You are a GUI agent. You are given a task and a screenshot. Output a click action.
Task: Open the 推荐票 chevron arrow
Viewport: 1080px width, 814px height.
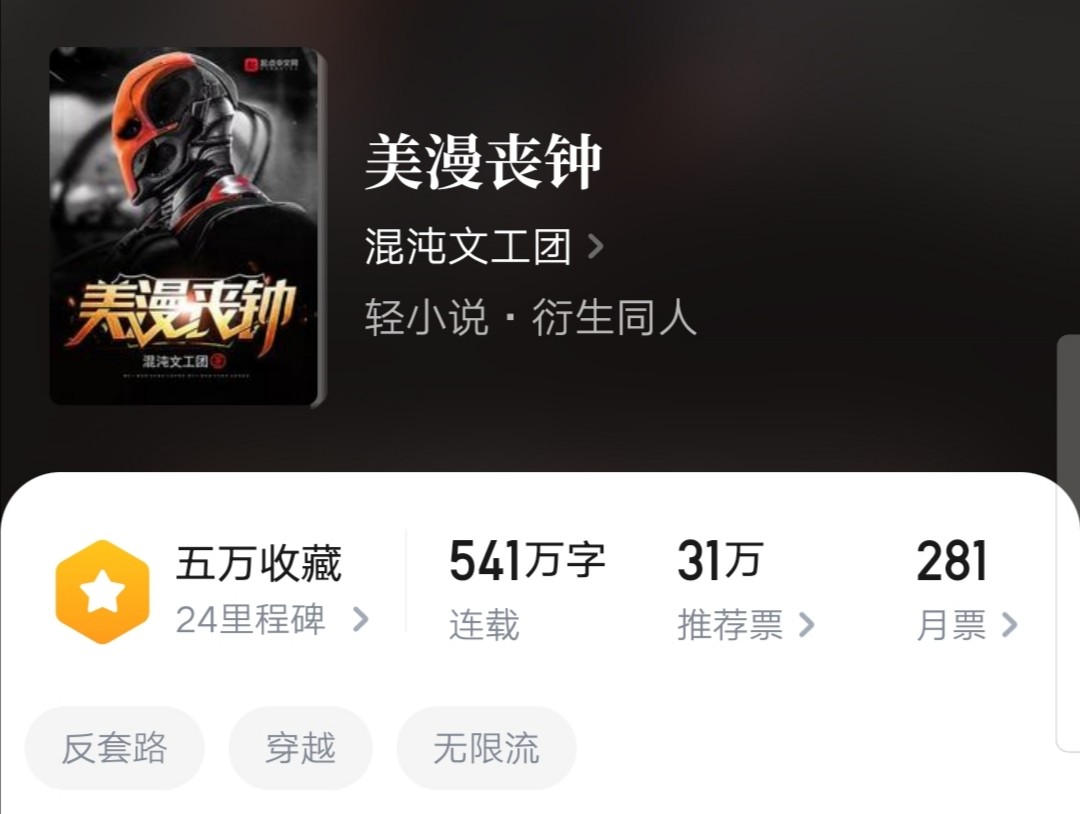point(807,625)
